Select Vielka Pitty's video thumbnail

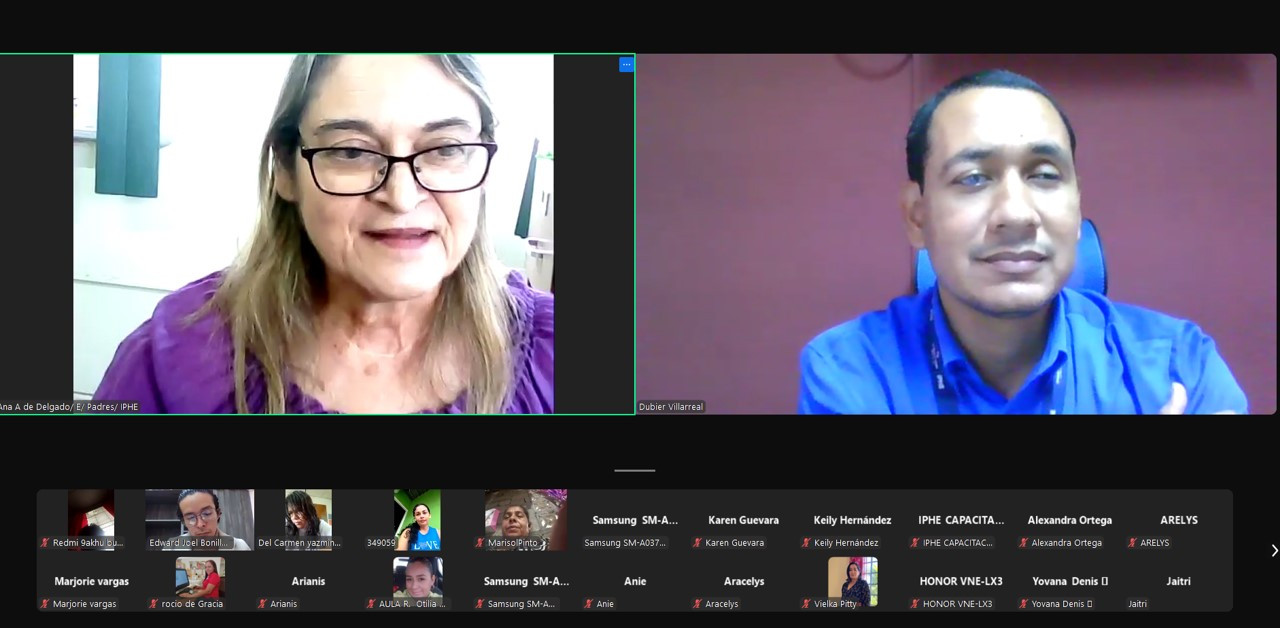point(853,582)
